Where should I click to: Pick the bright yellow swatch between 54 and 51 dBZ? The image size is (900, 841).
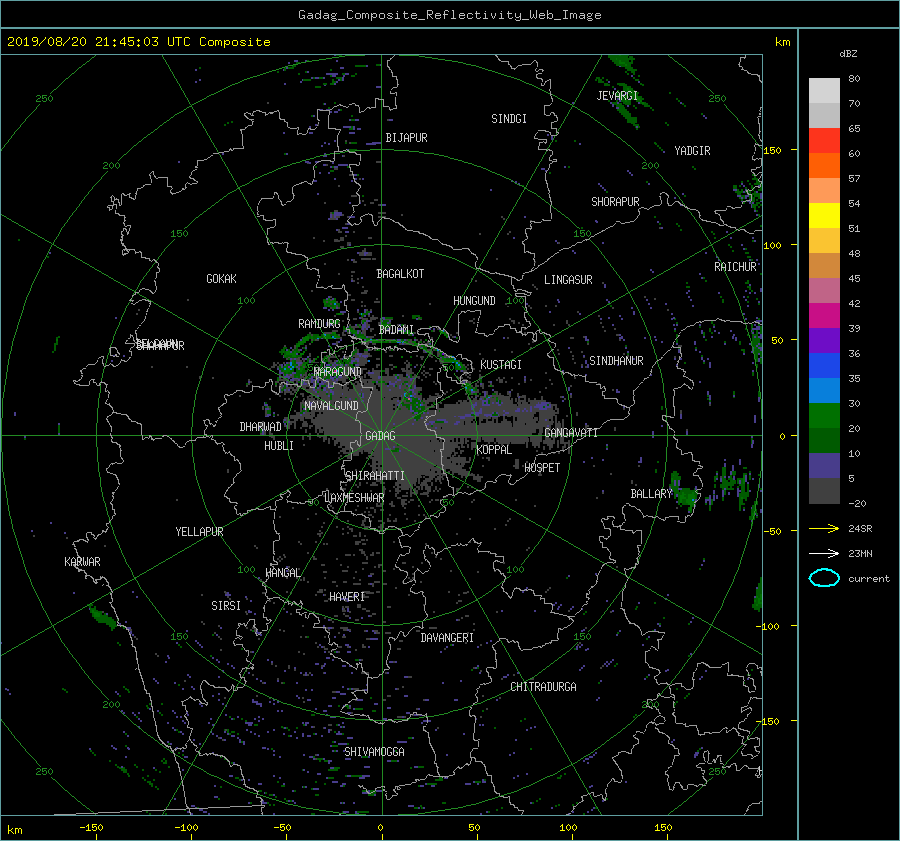pyautogui.click(x=824, y=215)
